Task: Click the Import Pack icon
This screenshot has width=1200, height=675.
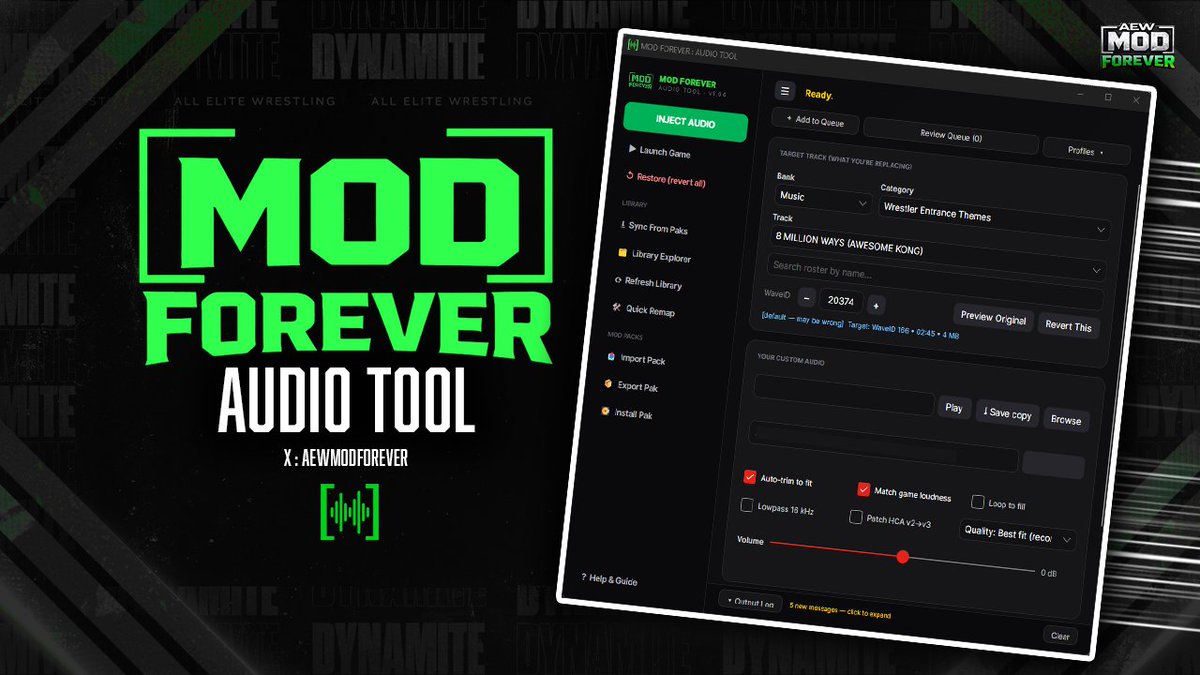Action: (x=611, y=357)
